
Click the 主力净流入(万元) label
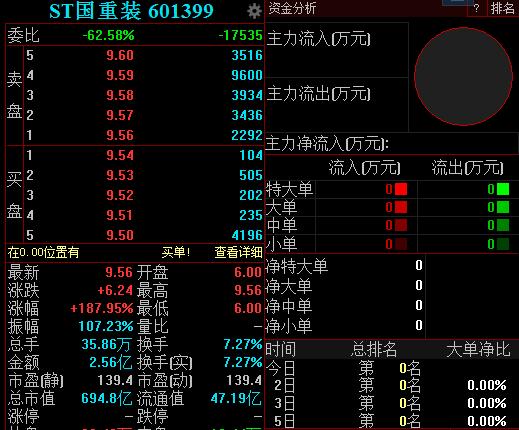tap(327, 144)
